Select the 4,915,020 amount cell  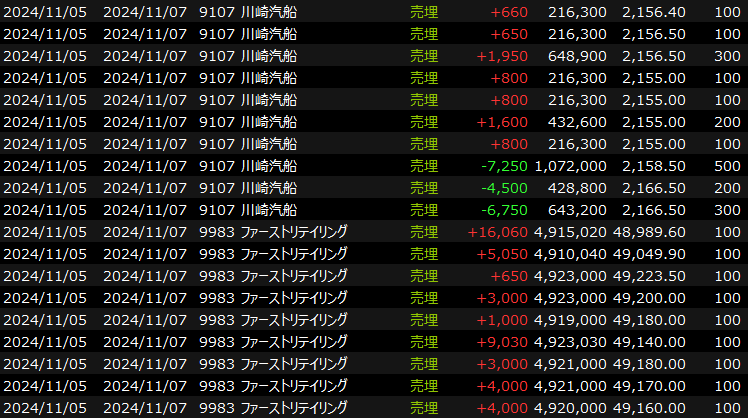(x=570, y=232)
